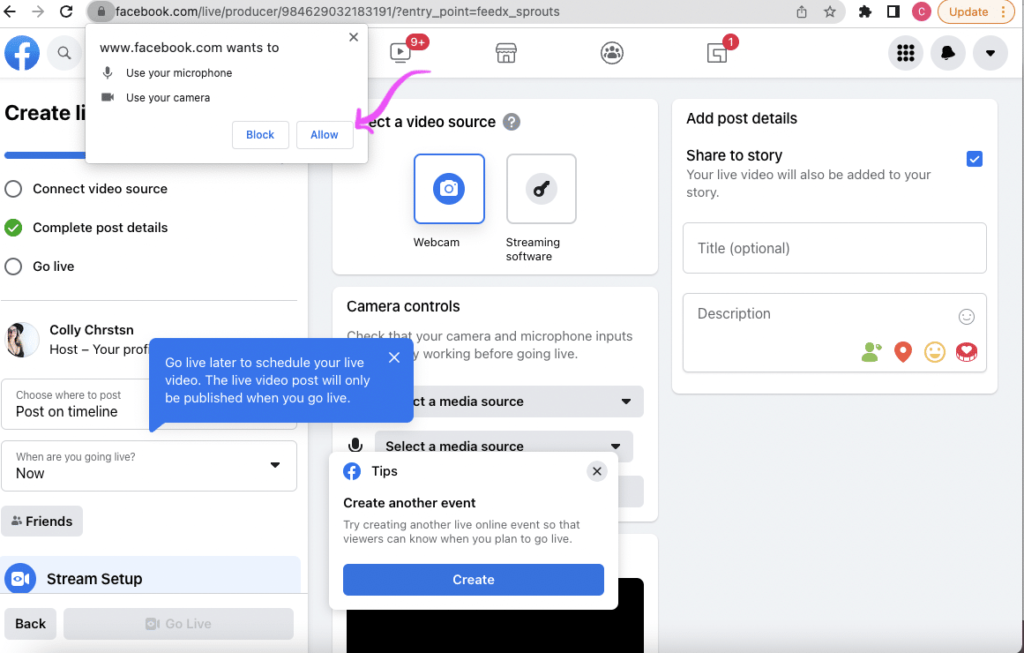This screenshot has width=1024, height=653.
Task: Block camera and microphone access
Action: point(260,135)
